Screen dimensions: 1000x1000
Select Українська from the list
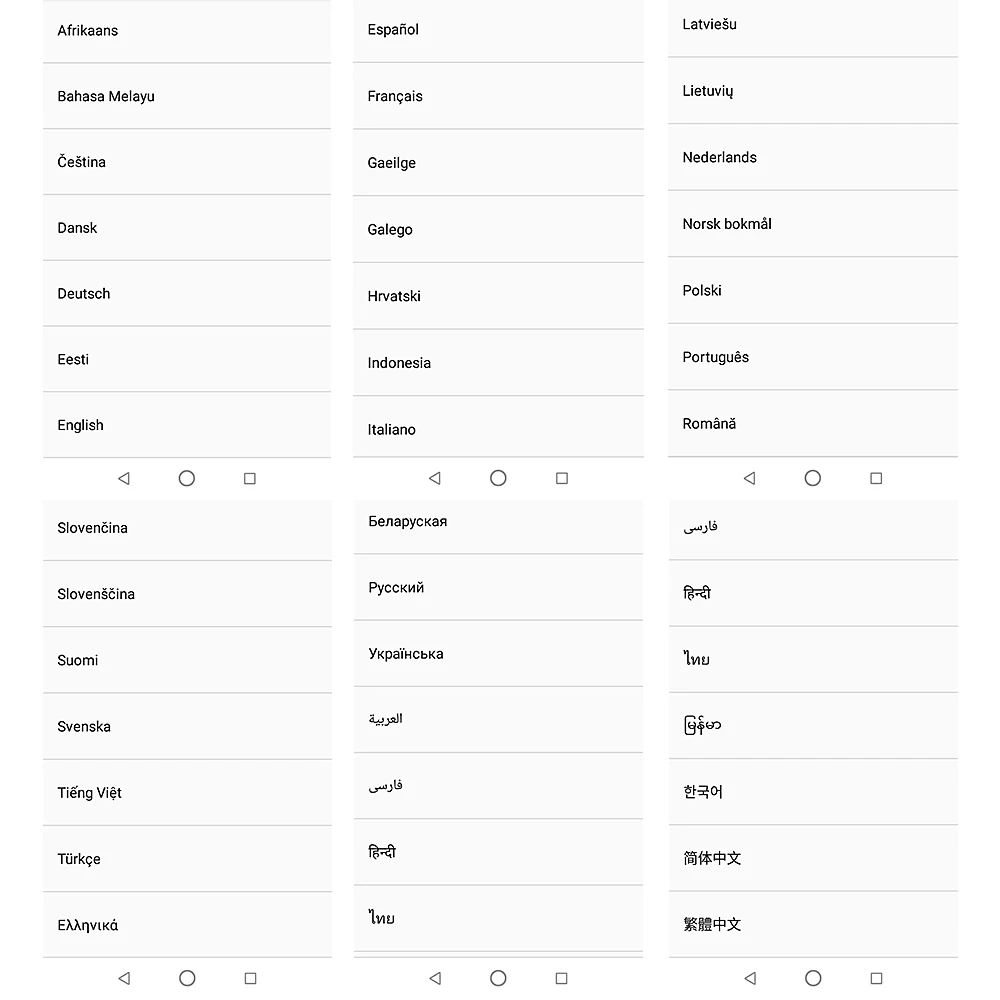(498, 654)
